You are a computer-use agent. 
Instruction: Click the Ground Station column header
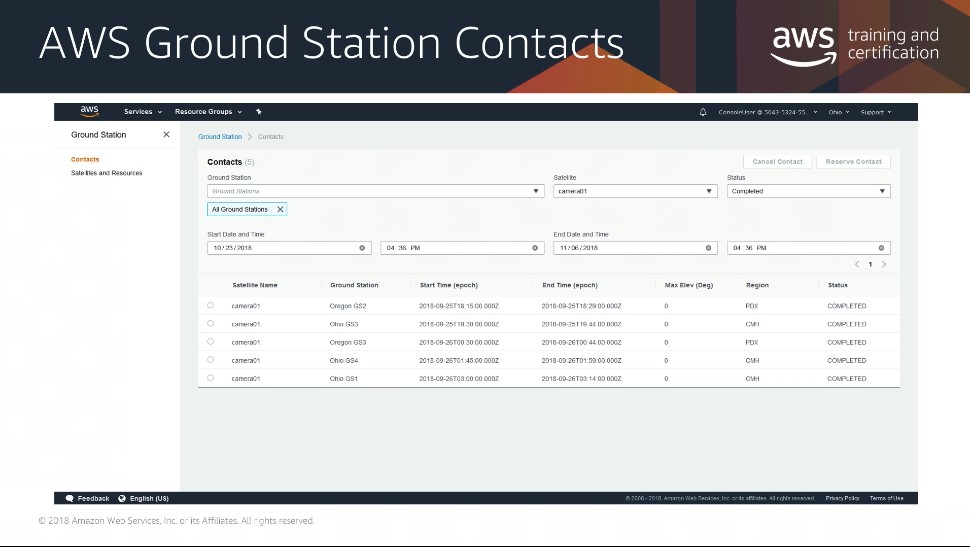click(x=354, y=285)
